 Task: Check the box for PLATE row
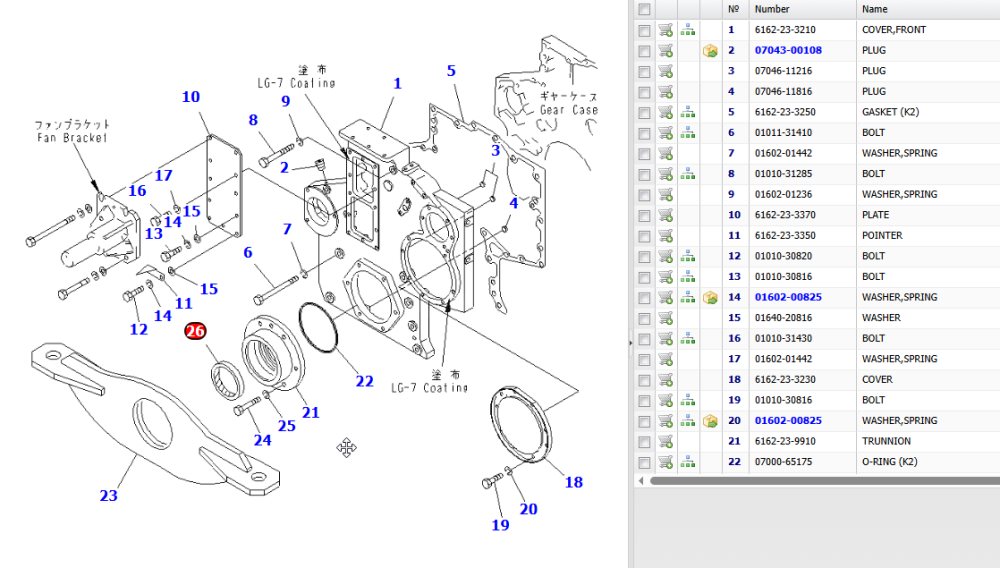644,215
